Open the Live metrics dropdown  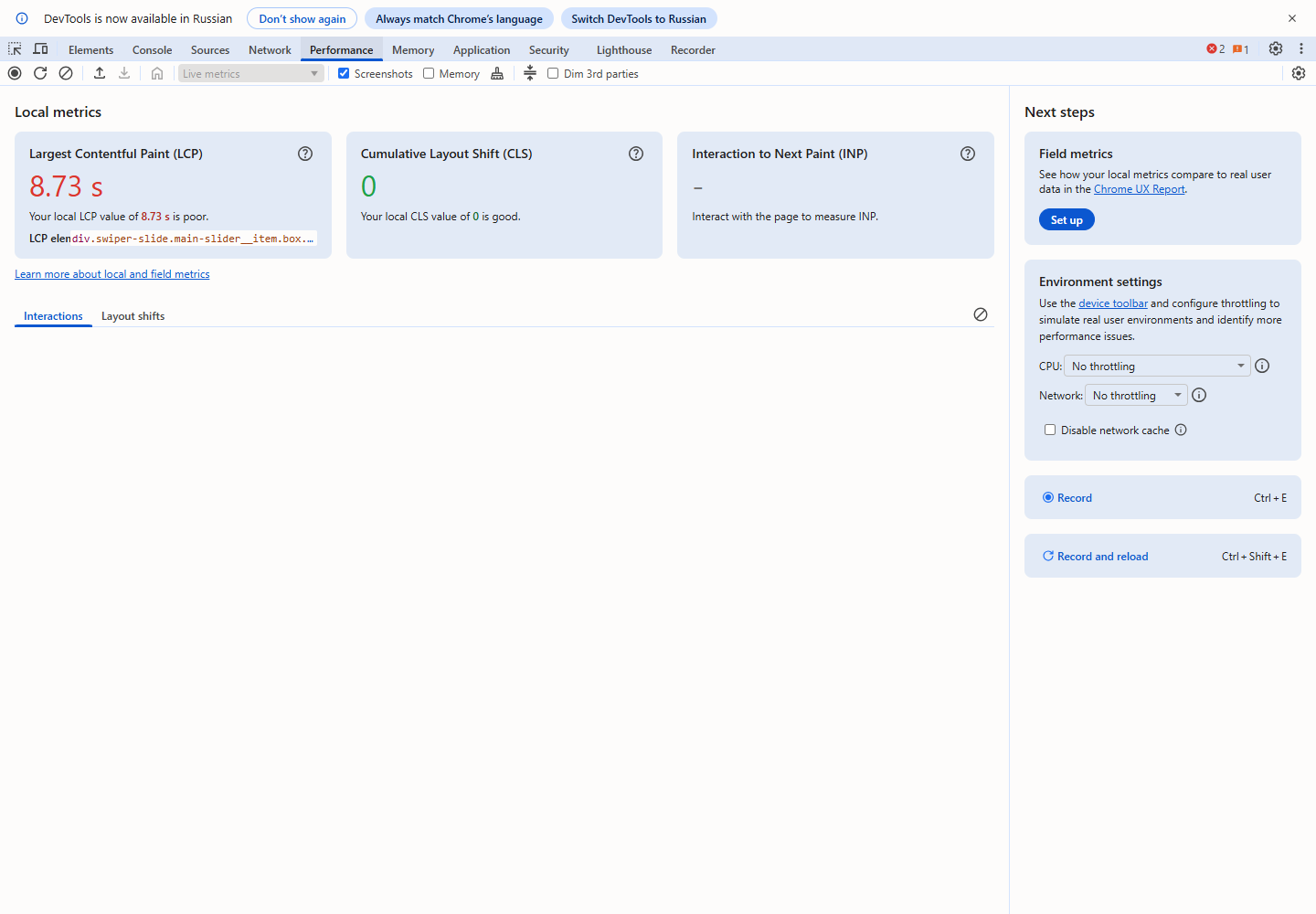click(x=251, y=73)
